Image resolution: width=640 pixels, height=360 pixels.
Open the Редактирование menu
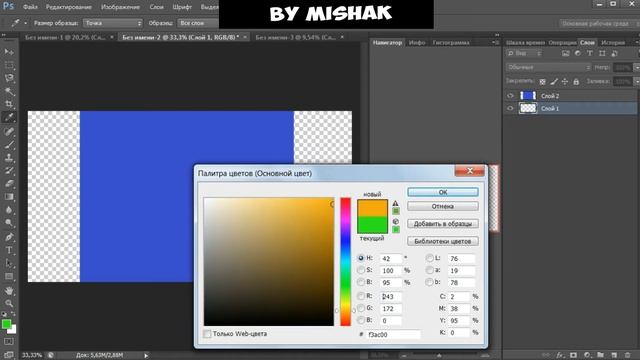69,7
